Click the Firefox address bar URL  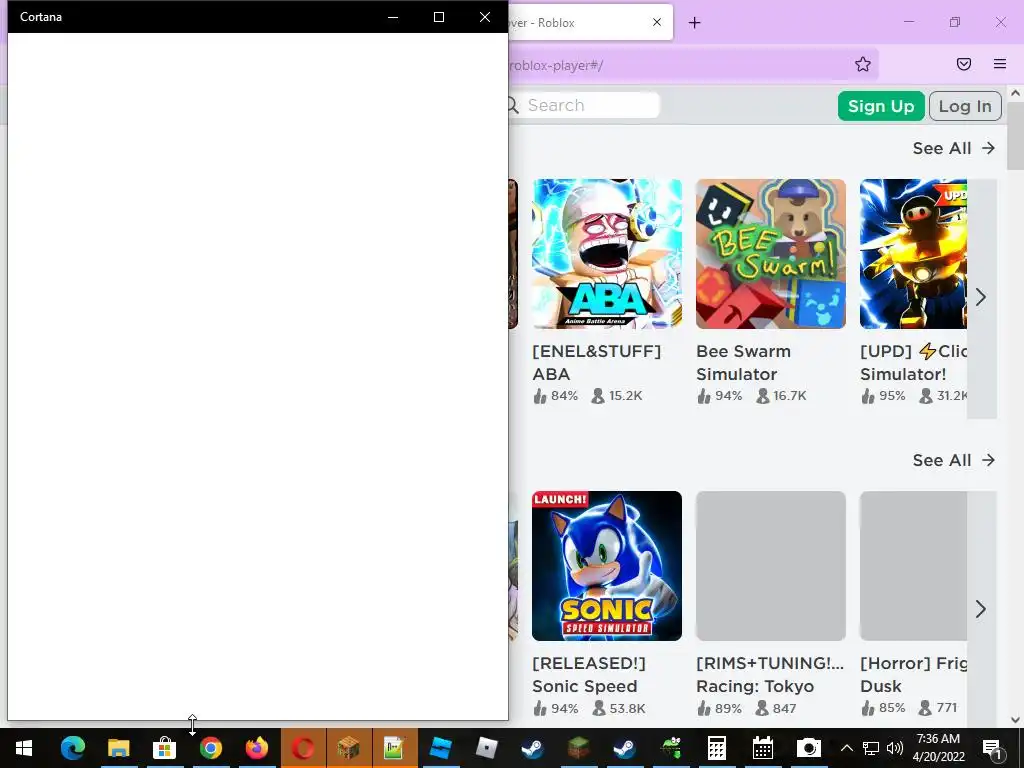coord(555,65)
